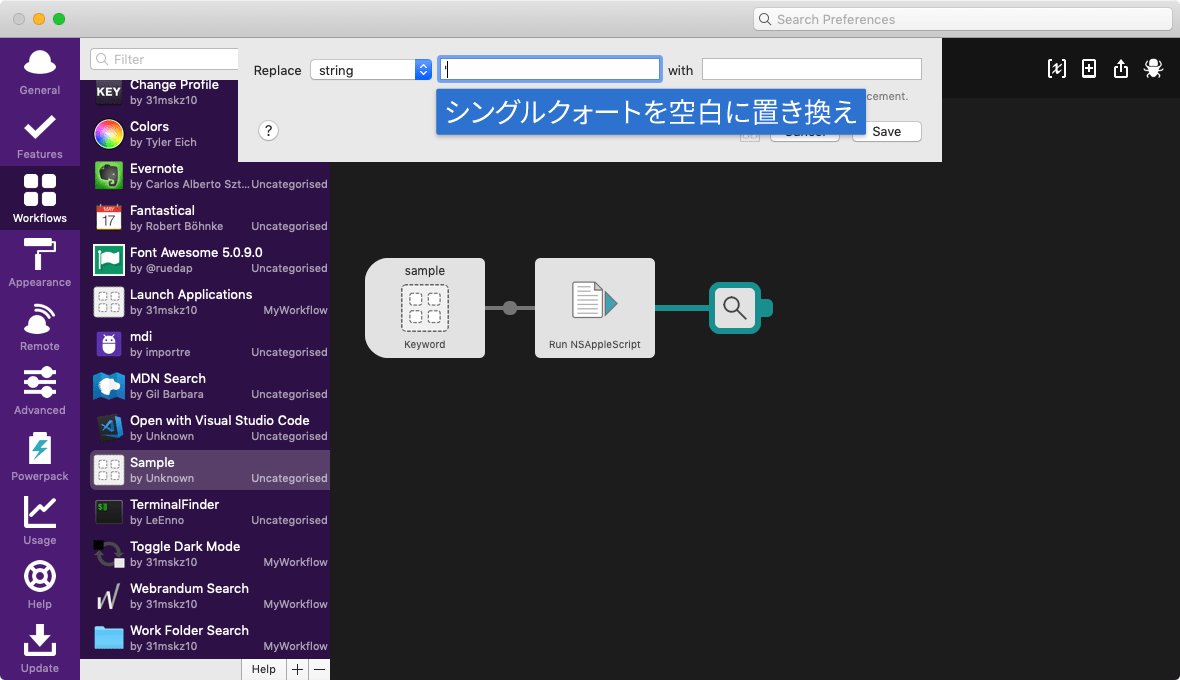Open the Fantastical workflow

point(200,218)
